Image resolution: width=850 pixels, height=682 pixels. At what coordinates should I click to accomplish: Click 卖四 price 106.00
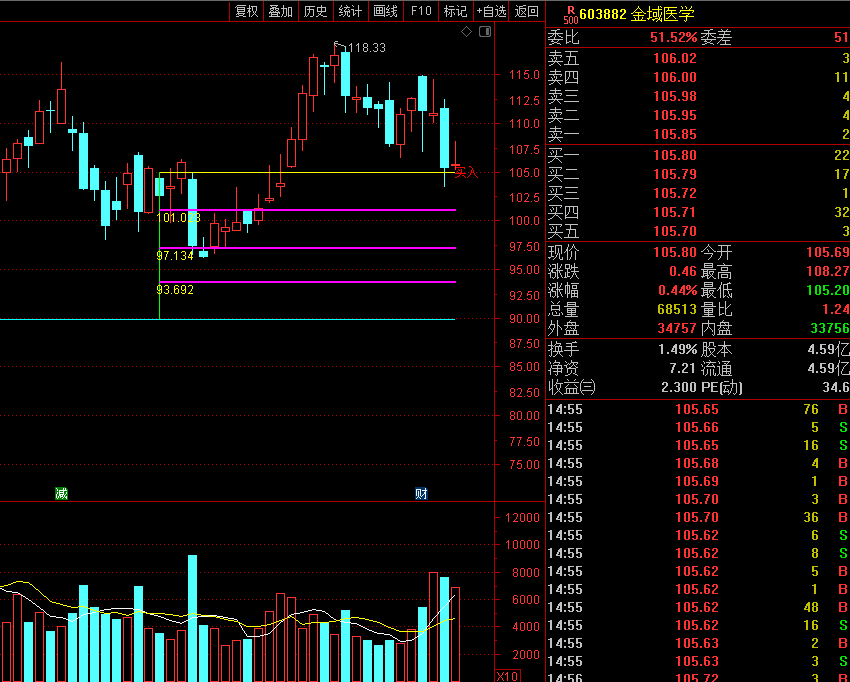coord(675,77)
